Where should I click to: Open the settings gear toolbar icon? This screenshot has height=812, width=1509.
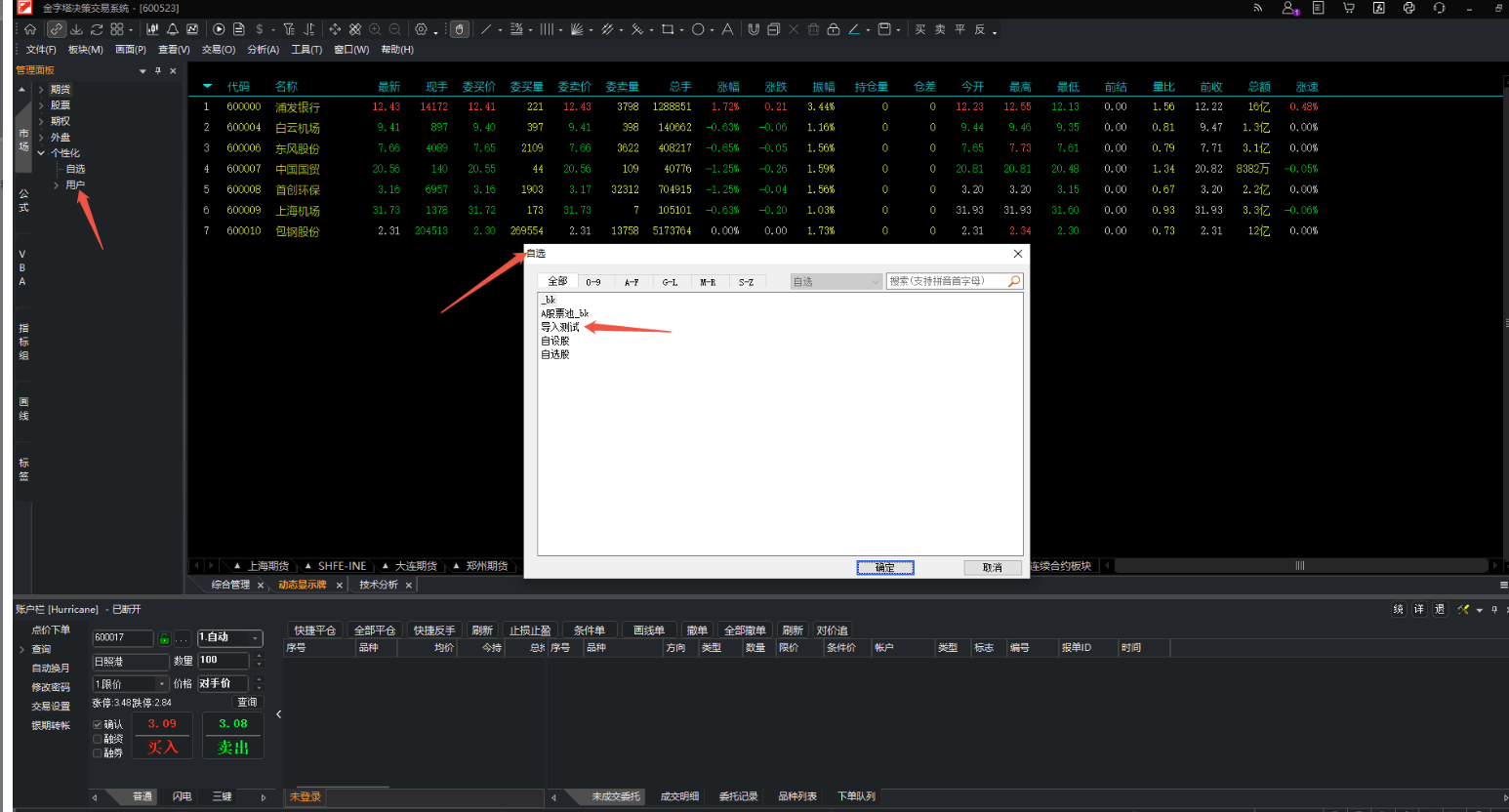pos(421,29)
